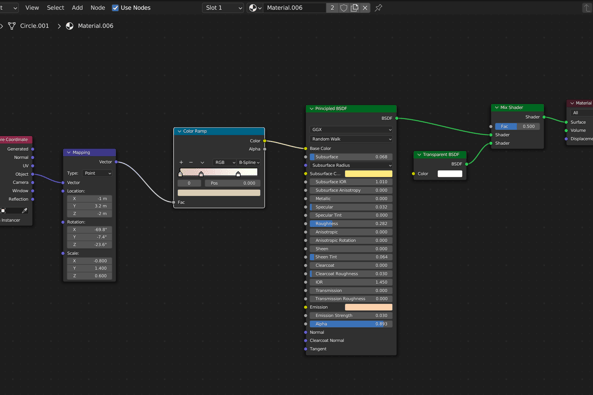The width and height of the screenshot is (593, 395).
Task: Click the Principled BSDF output socket
Action: pos(397,118)
